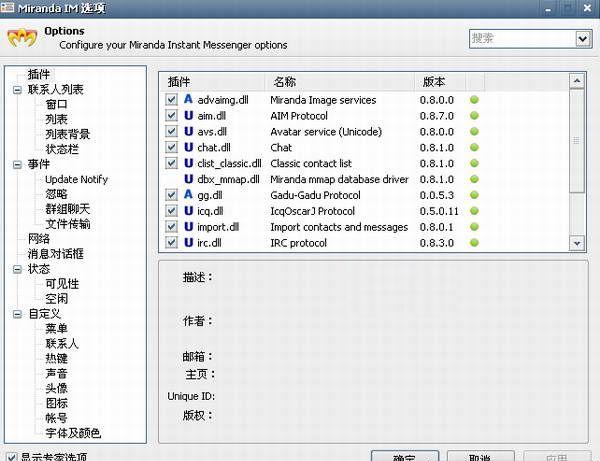Open the 窗口 options page
Screen dimensions: 600x461
coord(56,104)
